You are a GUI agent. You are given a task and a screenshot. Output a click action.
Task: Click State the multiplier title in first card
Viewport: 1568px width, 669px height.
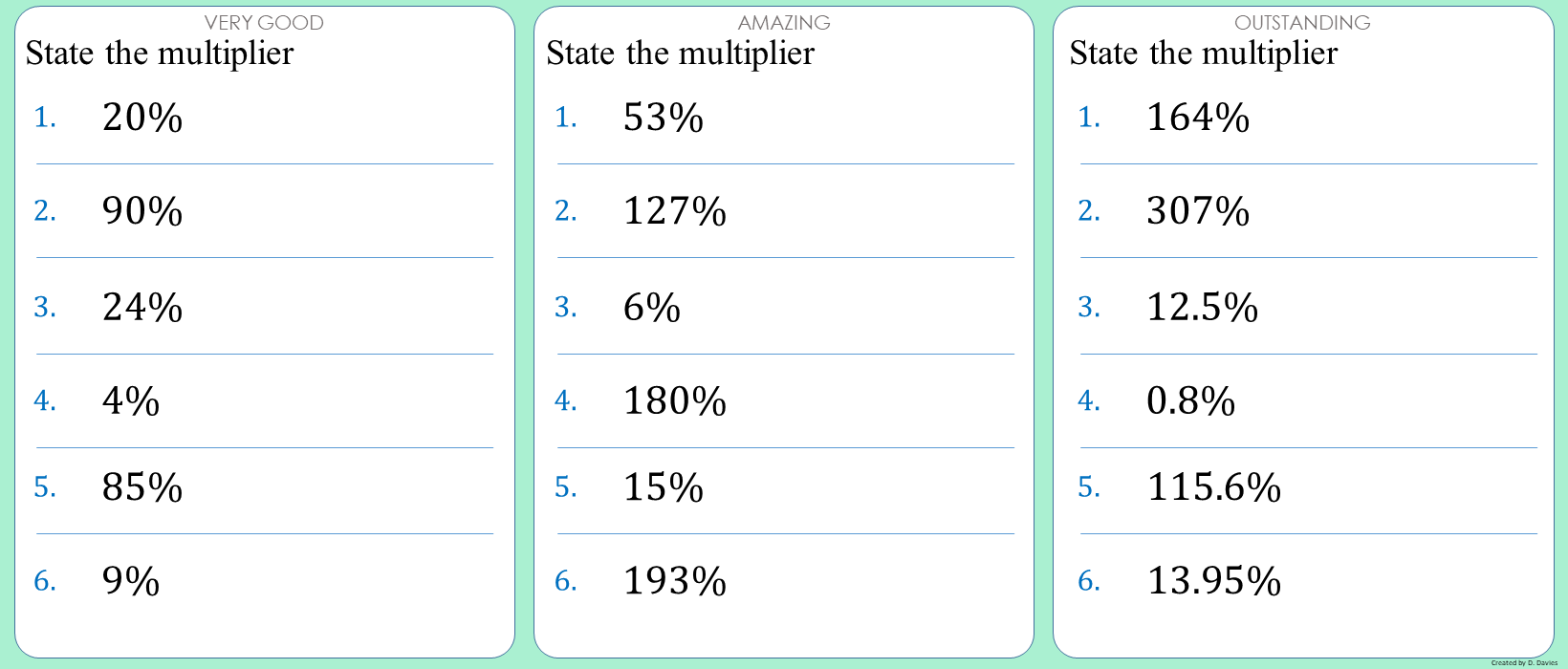click(x=160, y=54)
